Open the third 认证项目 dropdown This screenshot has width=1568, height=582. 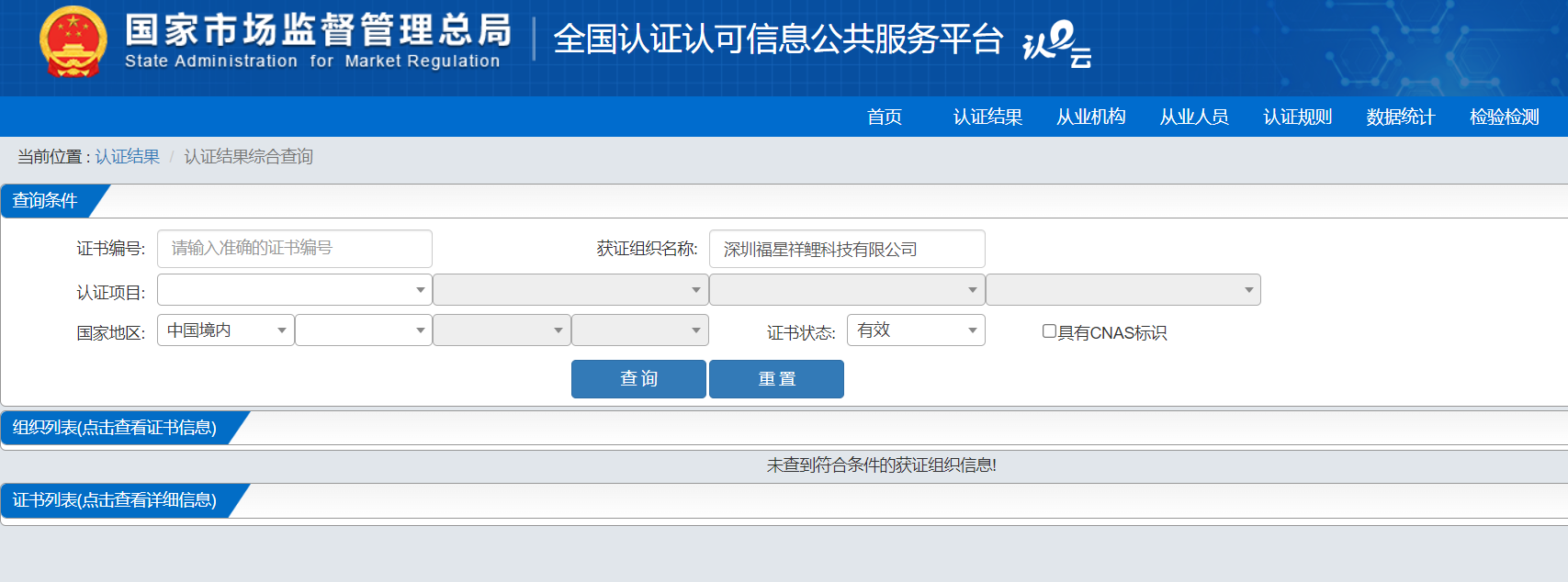pyautogui.click(x=847, y=290)
